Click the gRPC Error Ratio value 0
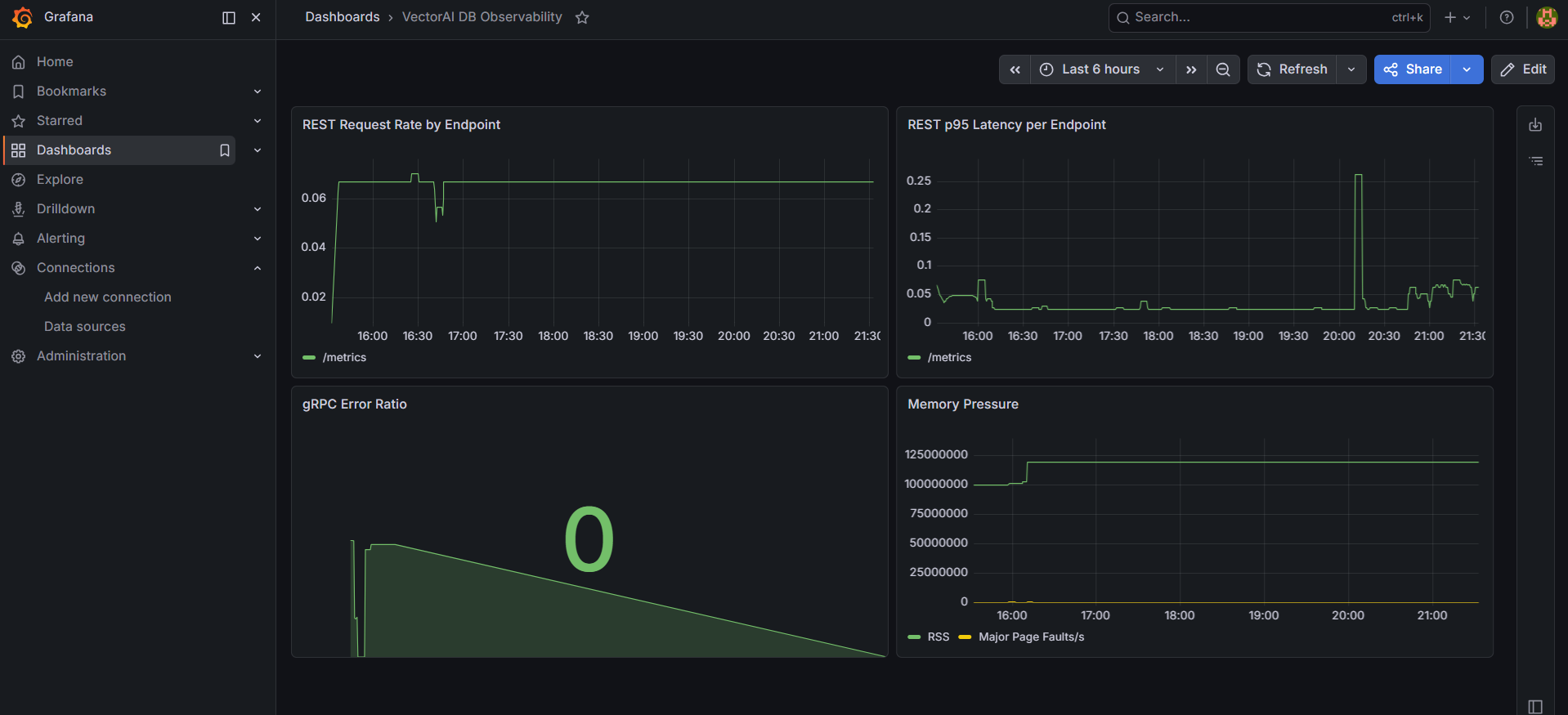The image size is (1568, 715). point(589,539)
